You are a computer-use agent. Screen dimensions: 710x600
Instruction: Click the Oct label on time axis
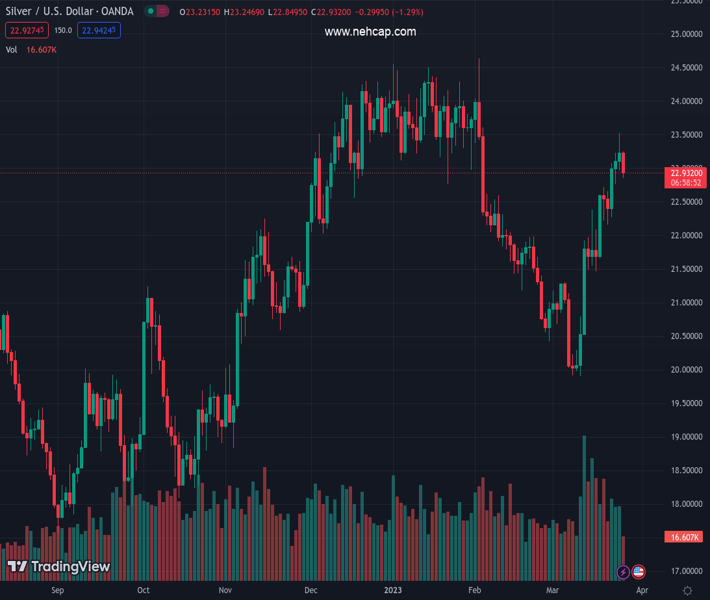click(x=143, y=590)
